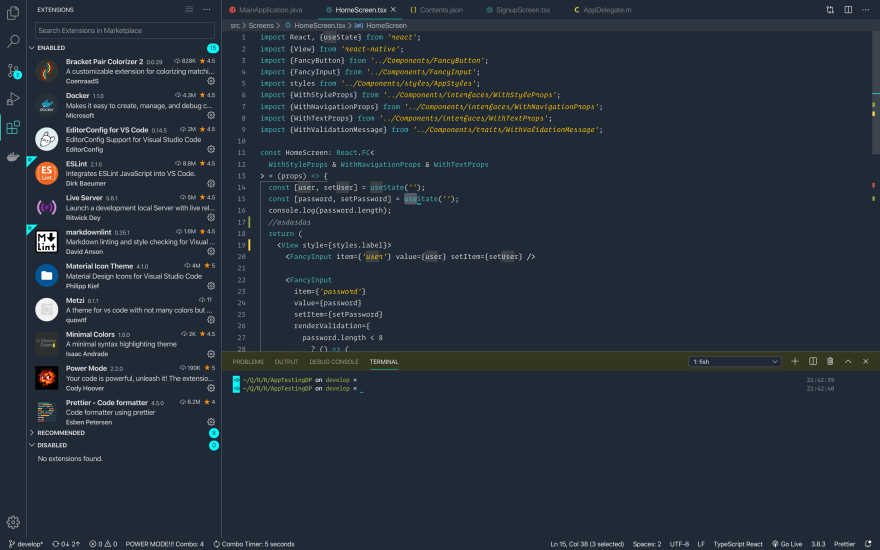Image resolution: width=880 pixels, height=550 pixels.
Task: Open gear settings for Docker extension
Action: [211, 115]
